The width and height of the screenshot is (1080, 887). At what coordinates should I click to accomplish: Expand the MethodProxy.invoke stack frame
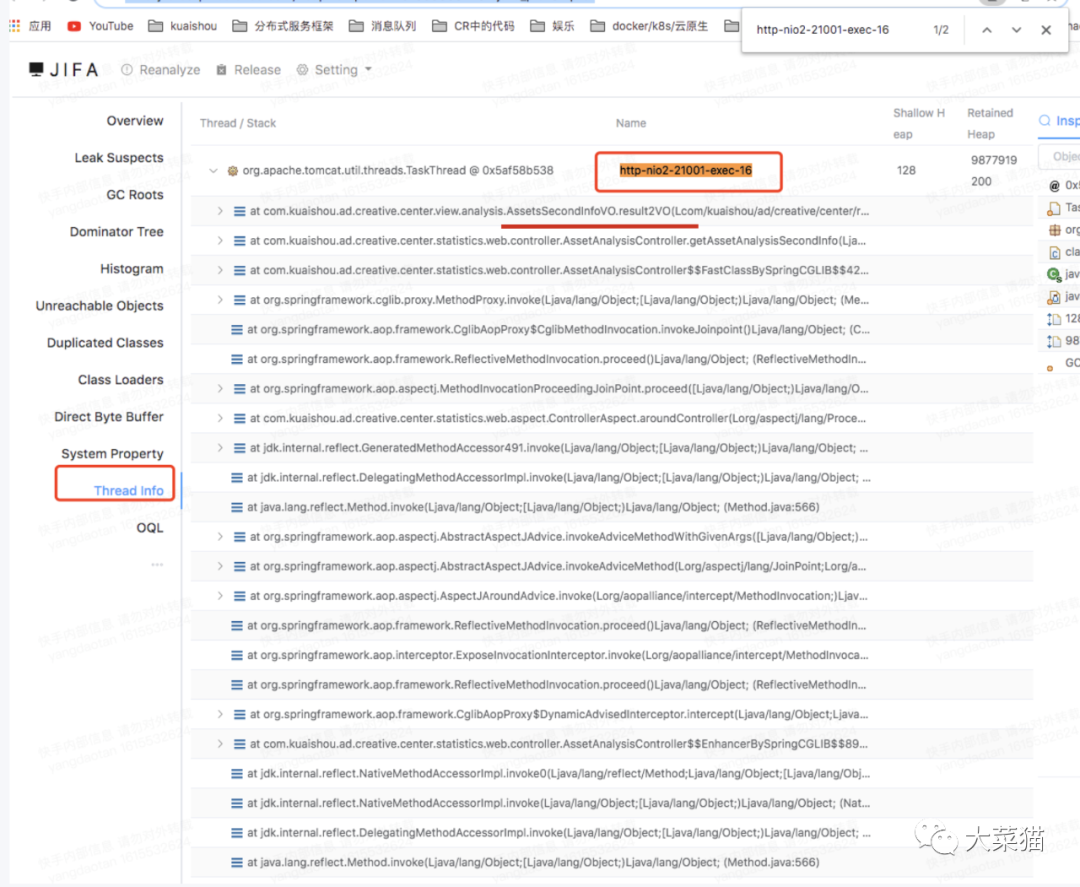(x=220, y=300)
